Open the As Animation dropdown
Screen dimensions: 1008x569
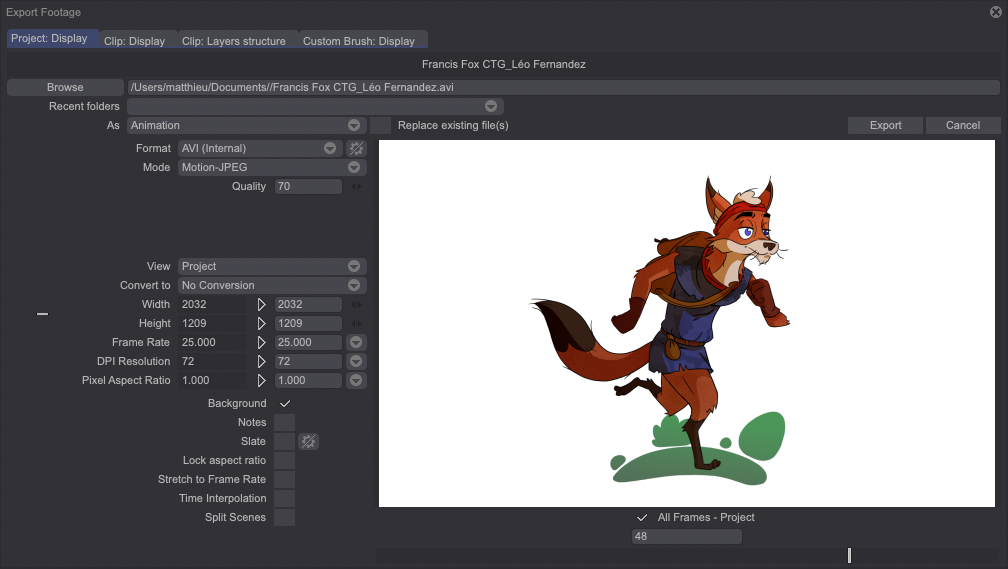click(x=247, y=125)
